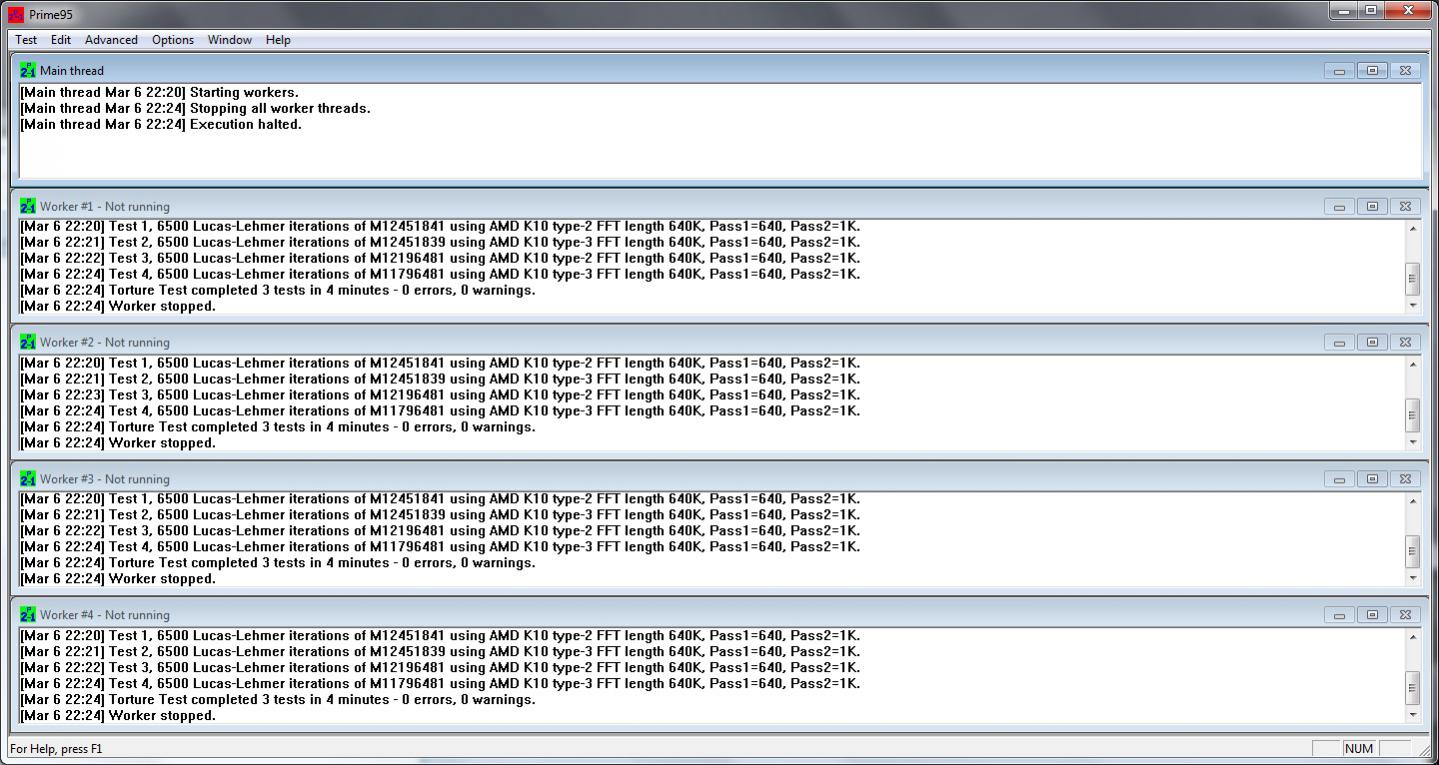This screenshot has width=1439, height=765.
Task: Click the 'Worker #3 - Not running' title
Action: (105, 478)
